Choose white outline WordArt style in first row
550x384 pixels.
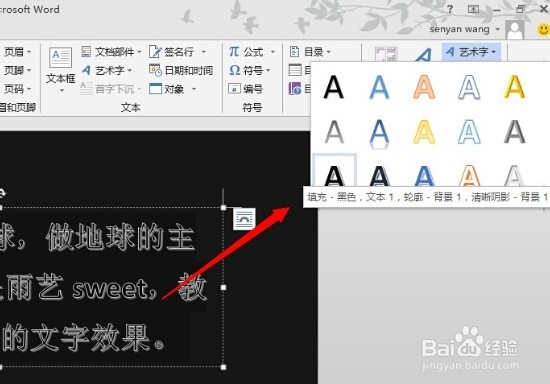click(469, 87)
